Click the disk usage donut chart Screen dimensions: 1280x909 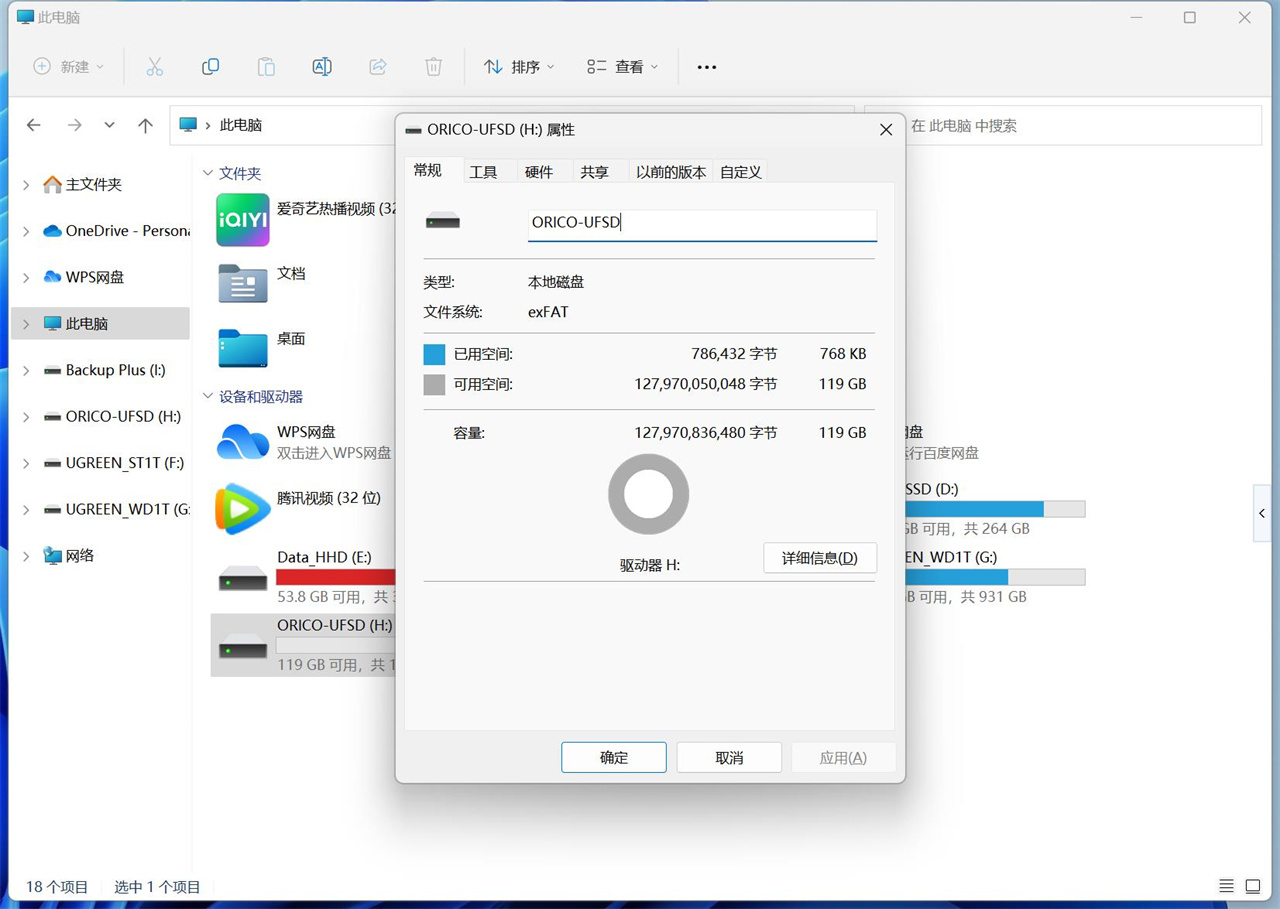point(649,494)
